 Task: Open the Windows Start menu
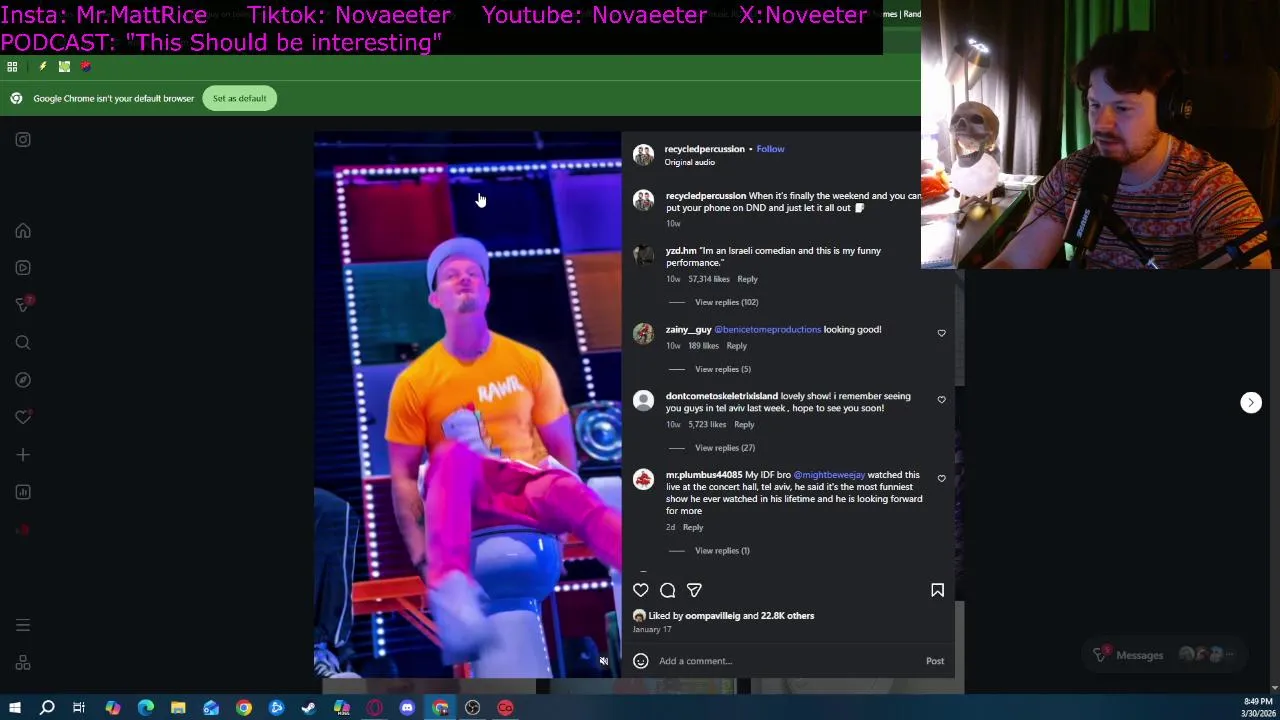(x=15, y=708)
